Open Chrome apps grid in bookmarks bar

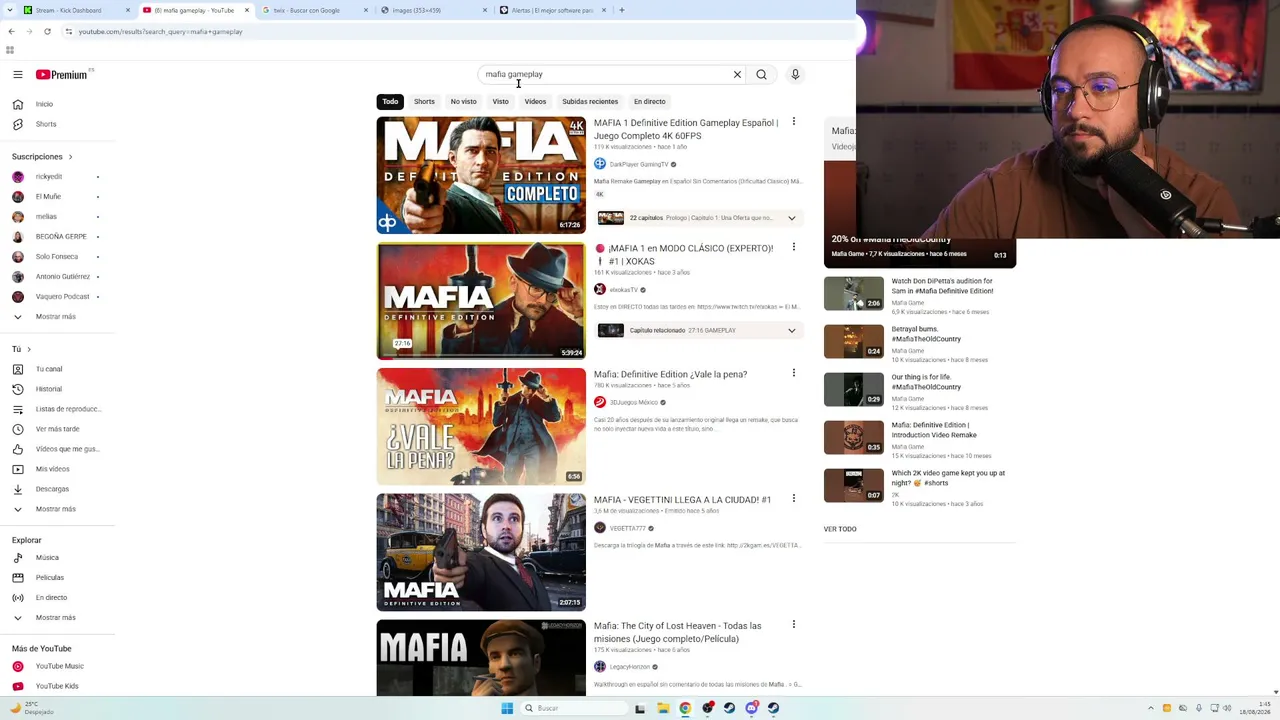tap(10, 50)
